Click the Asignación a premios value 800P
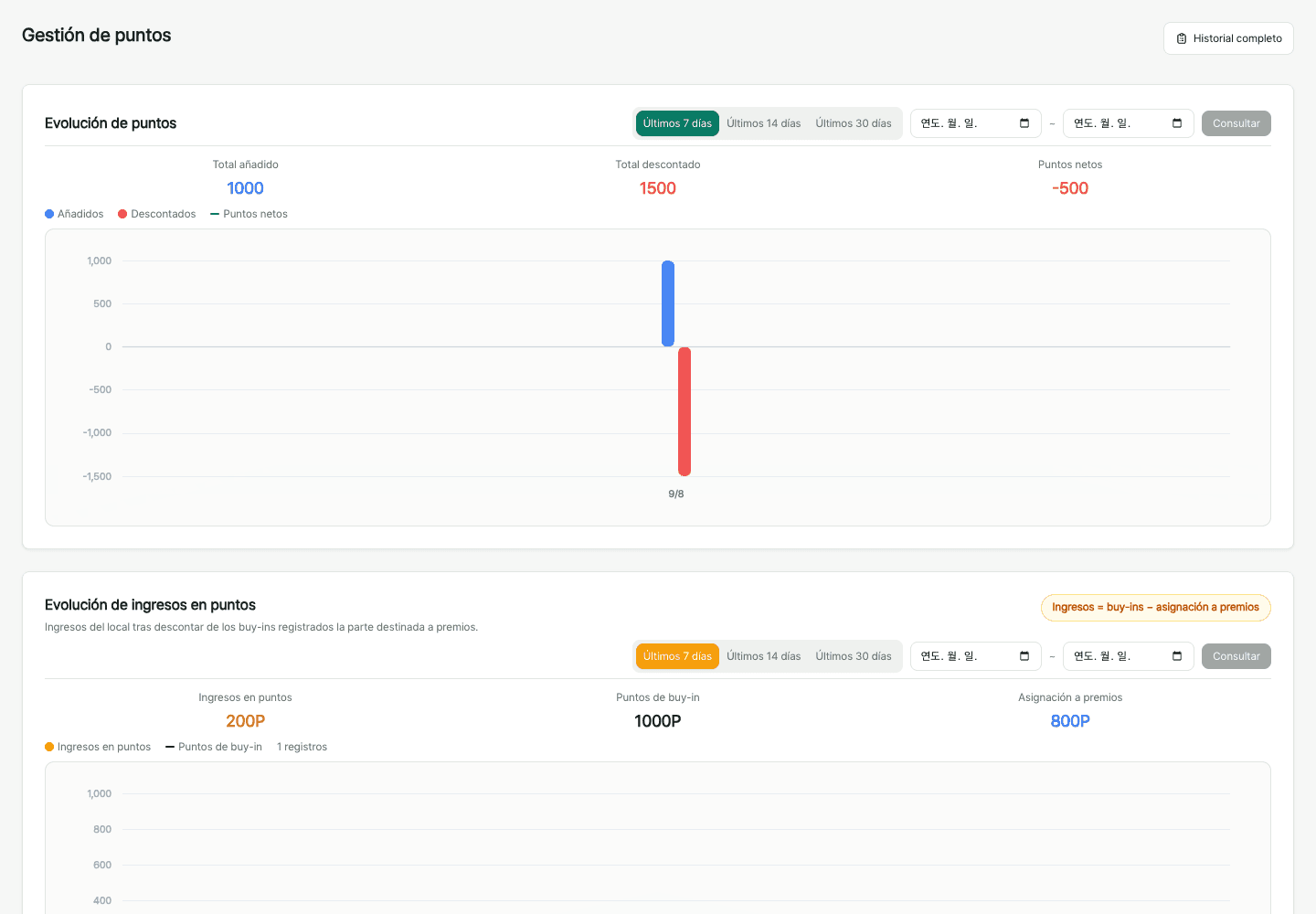The height and width of the screenshot is (914, 1316). click(x=1070, y=721)
